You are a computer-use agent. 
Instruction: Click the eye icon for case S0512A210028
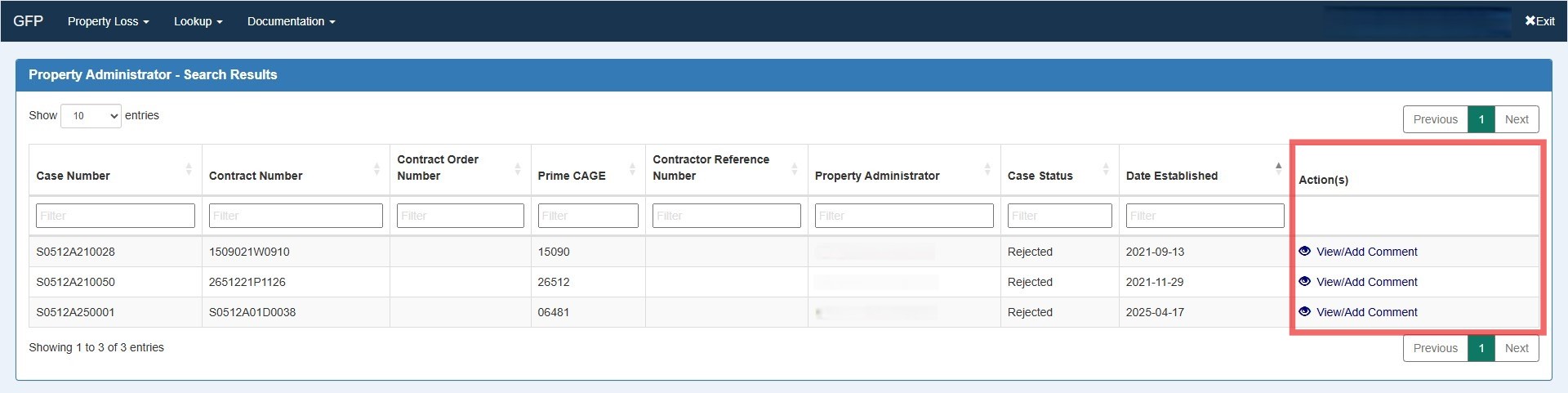pyautogui.click(x=1304, y=251)
